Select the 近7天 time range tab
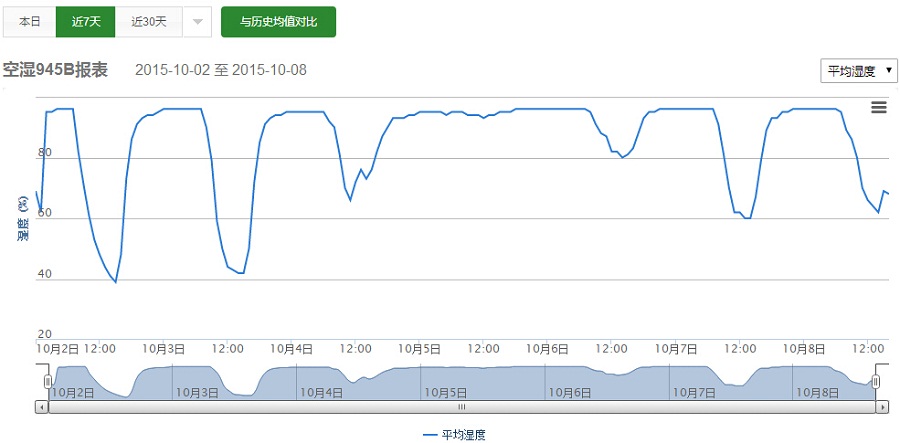 tap(86, 22)
